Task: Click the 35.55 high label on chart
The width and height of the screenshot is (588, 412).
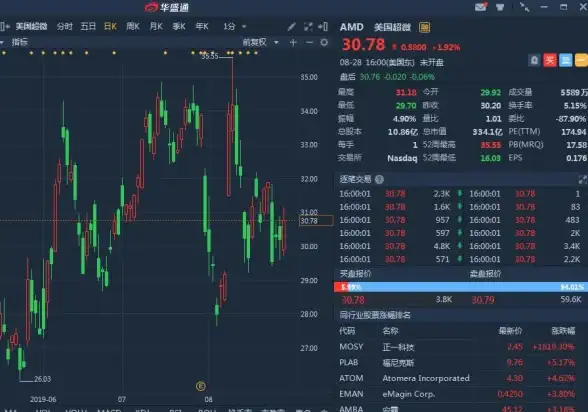Action: (210, 56)
